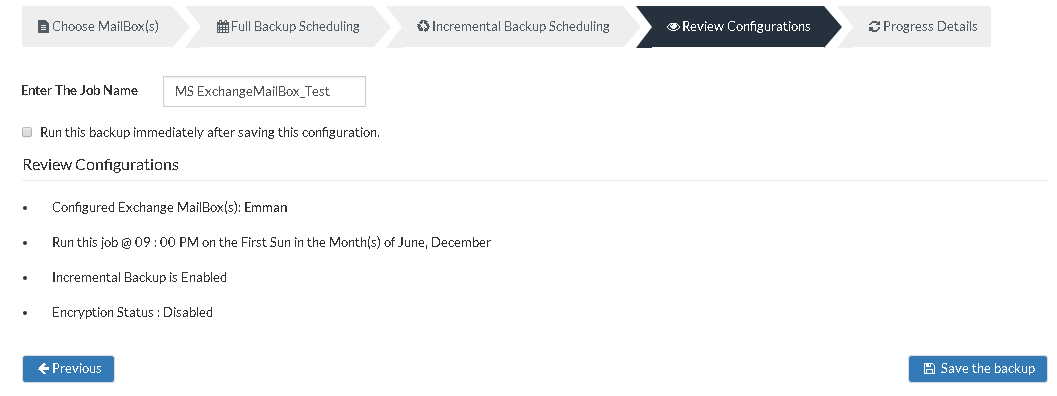Click the floppy disk icon on Save button
This screenshot has height=396, width=1057.
pos(929,368)
